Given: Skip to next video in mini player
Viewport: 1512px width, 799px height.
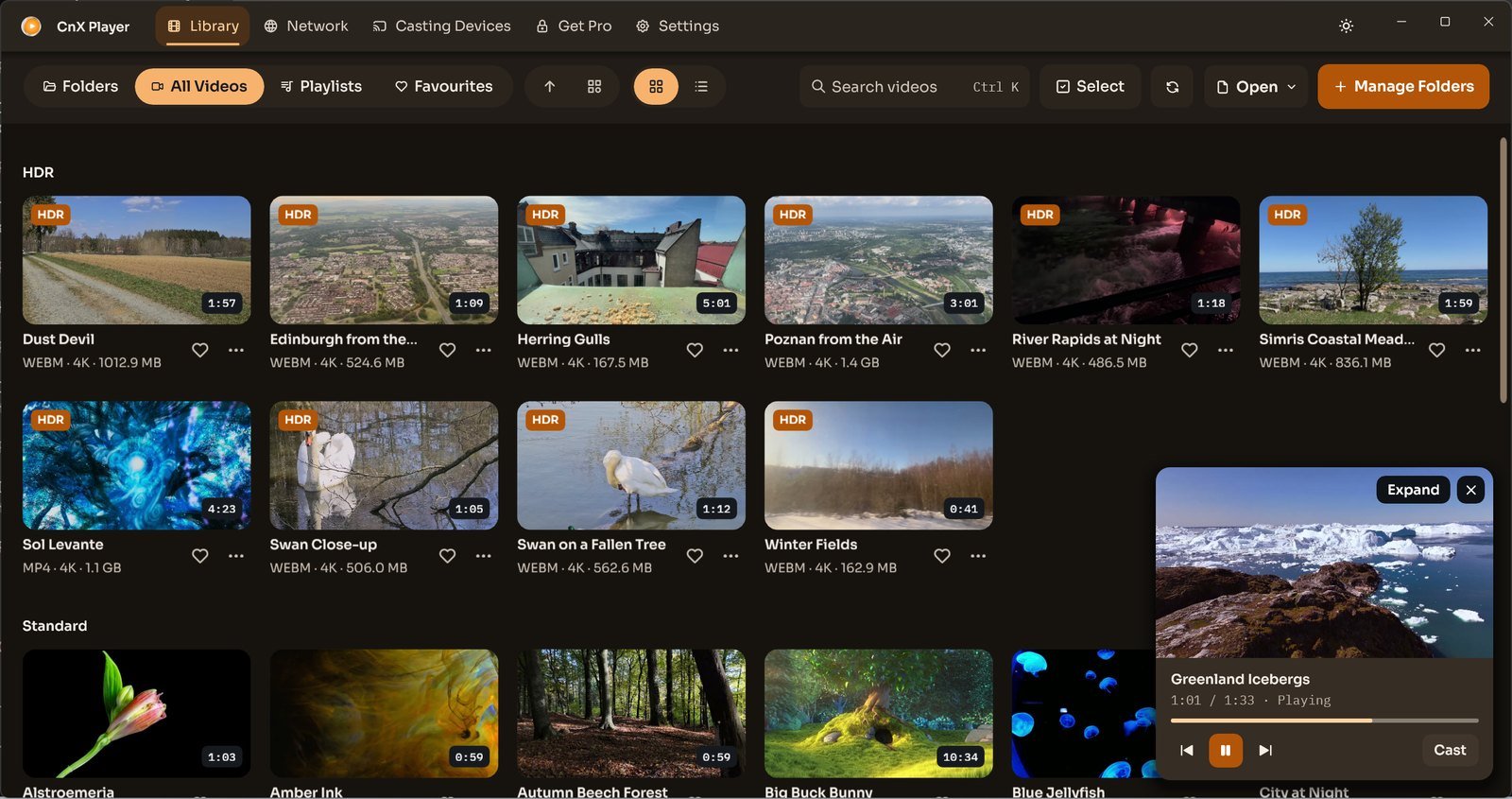Looking at the screenshot, I should [x=1265, y=750].
